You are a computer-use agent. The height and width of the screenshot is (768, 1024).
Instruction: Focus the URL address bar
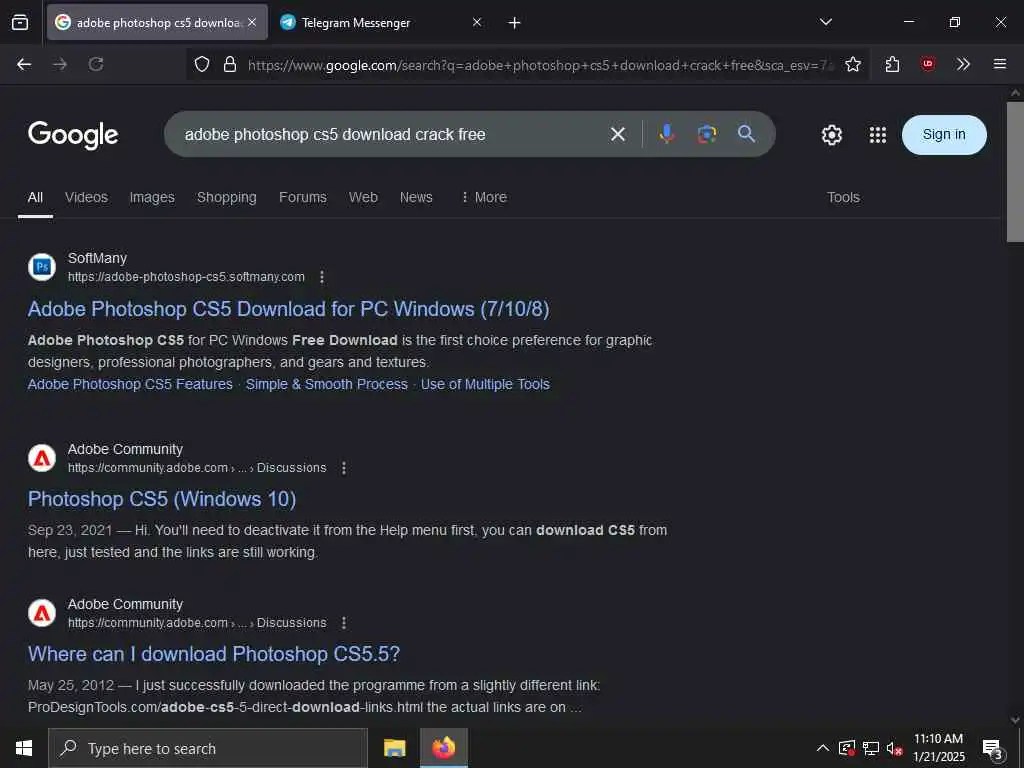click(539, 65)
